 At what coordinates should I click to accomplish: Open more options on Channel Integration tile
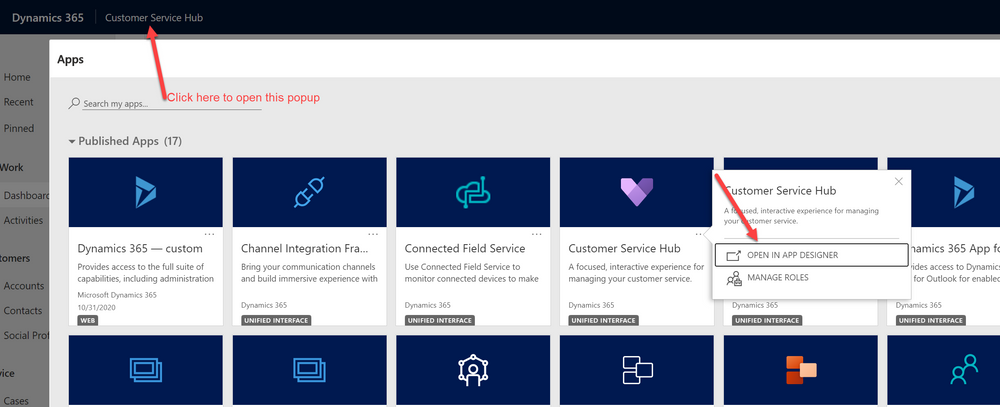click(x=374, y=234)
